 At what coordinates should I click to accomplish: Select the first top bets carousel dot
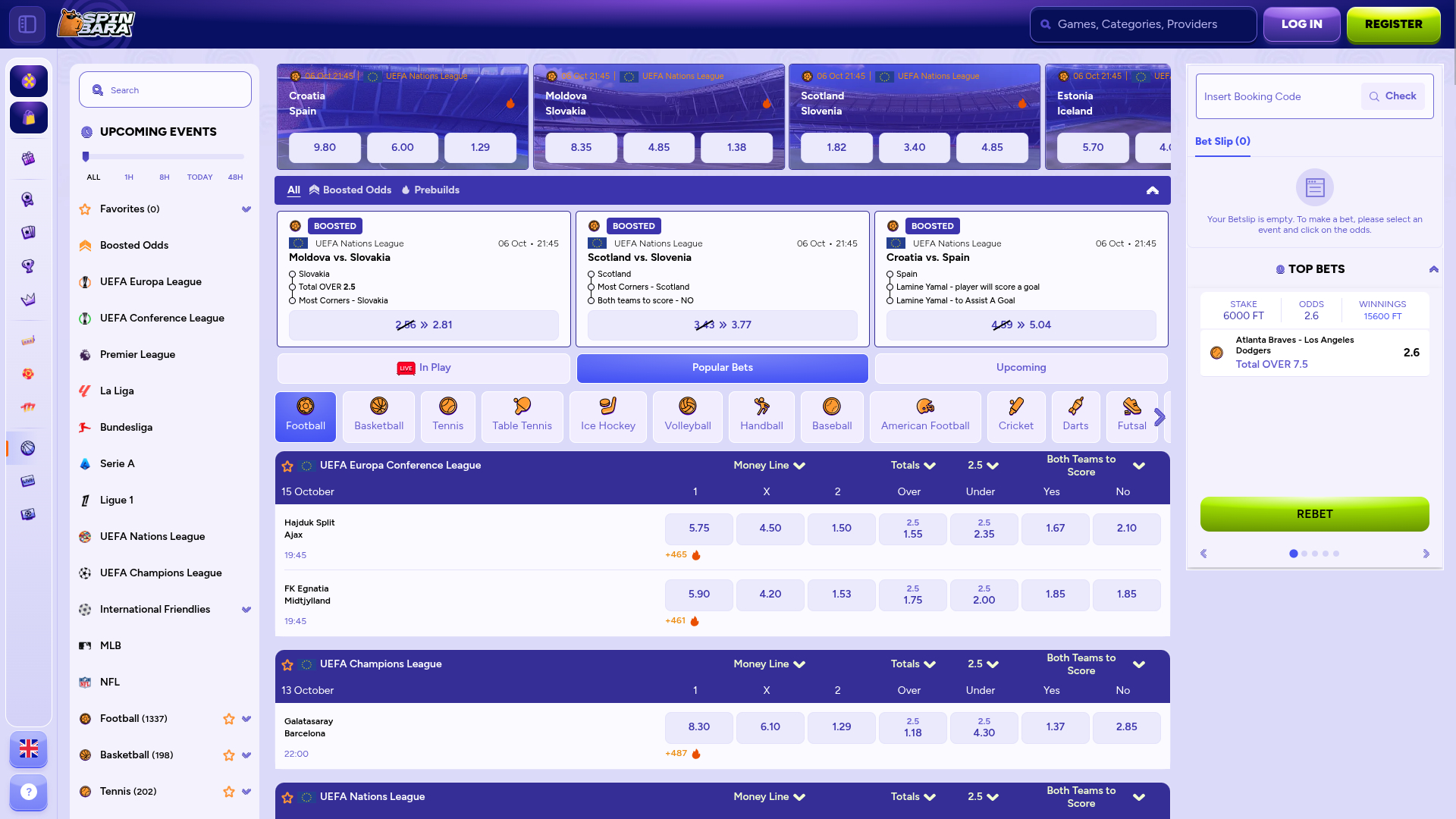click(1294, 554)
